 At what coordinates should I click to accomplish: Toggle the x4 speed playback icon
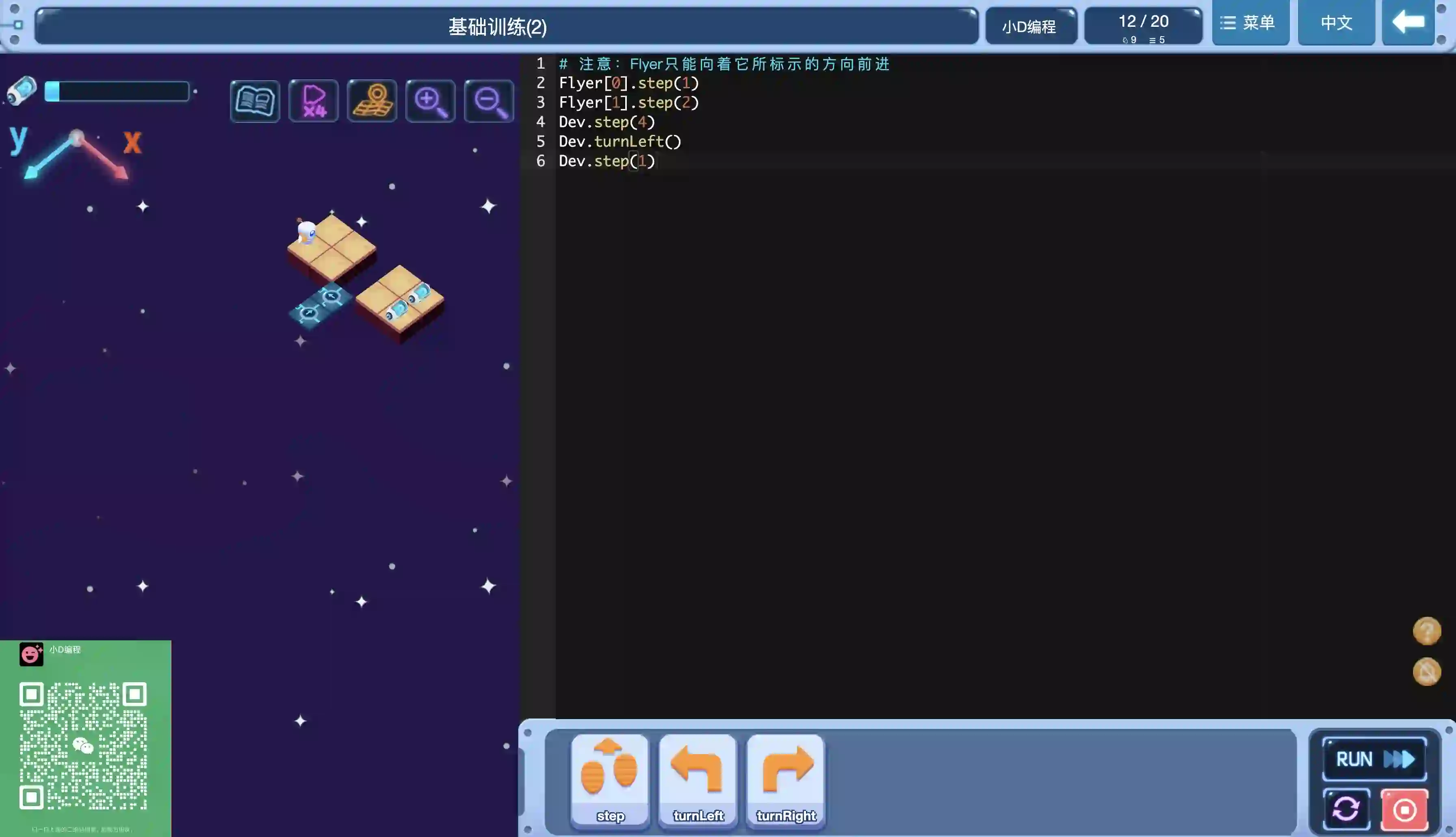(x=314, y=101)
